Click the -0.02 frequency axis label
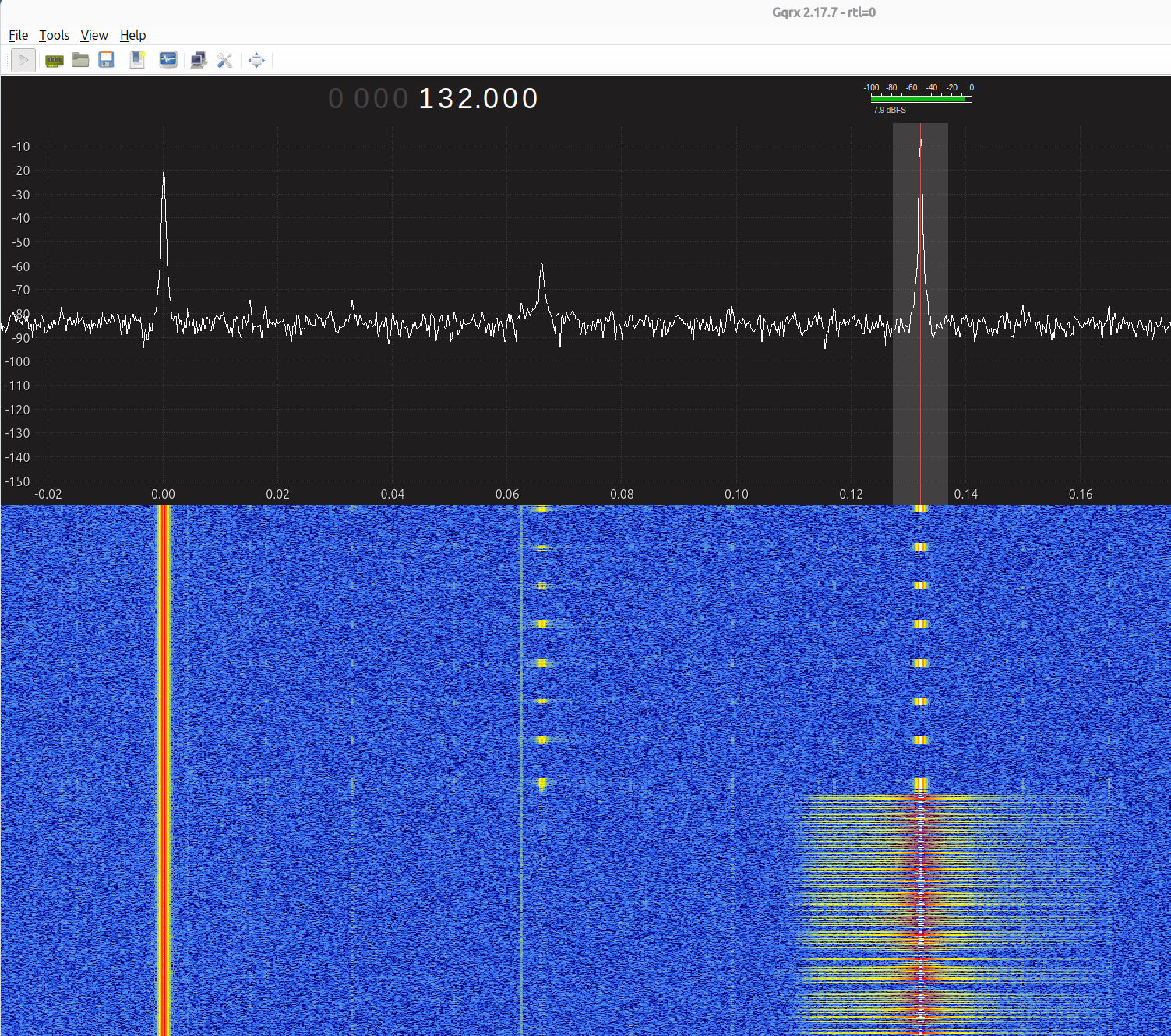The image size is (1171, 1036). (x=48, y=494)
